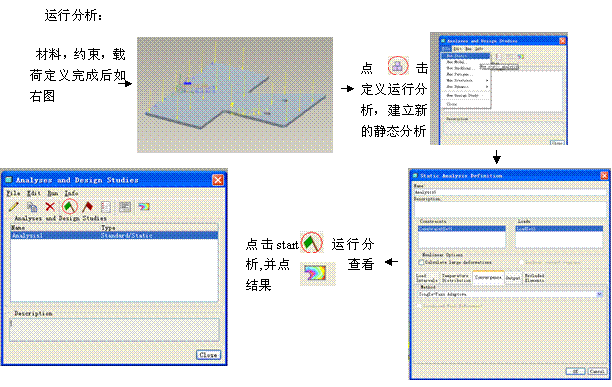This screenshot has height=387, width=612.
Task: Select LoadSet1 in Loads list
Action: (x=559, y=229)
